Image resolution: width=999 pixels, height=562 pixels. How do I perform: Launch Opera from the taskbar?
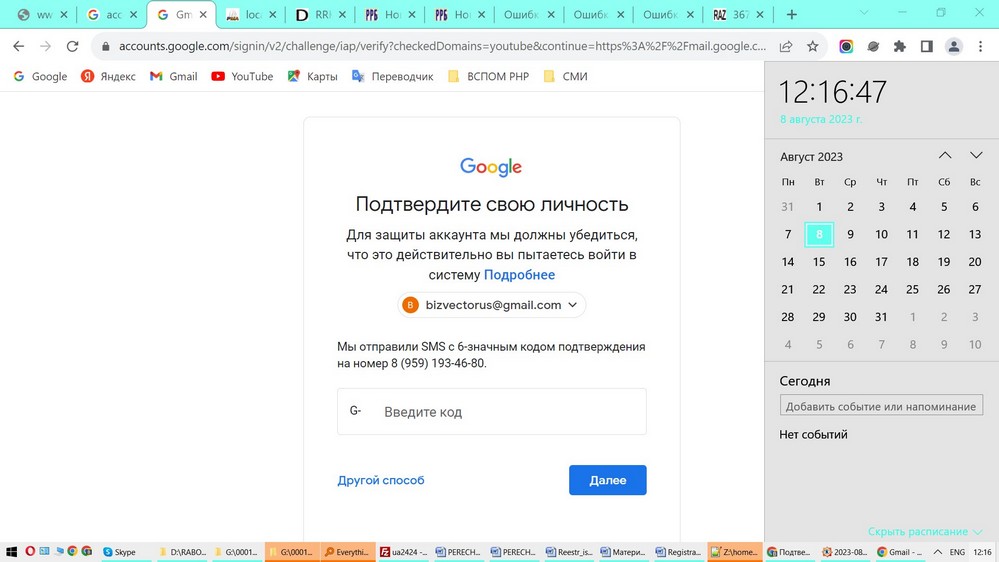[x=30, y=551]
